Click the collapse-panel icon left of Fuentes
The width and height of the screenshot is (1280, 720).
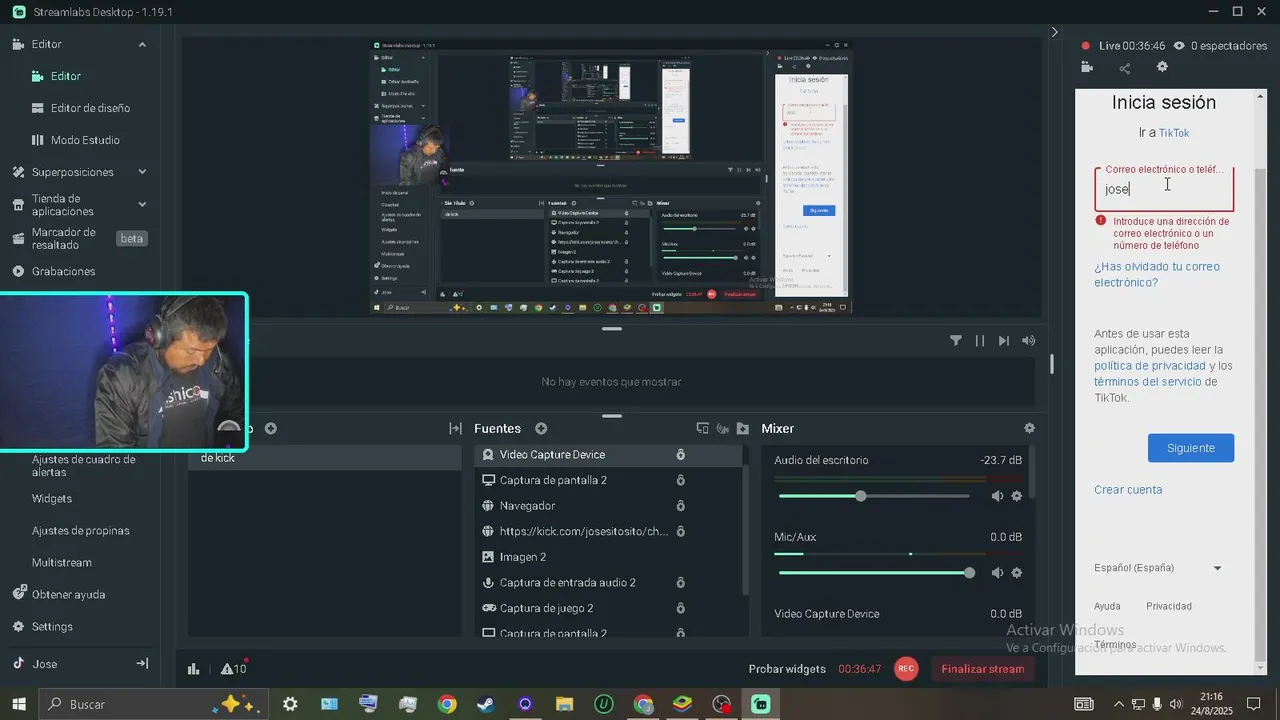[455, 428]
